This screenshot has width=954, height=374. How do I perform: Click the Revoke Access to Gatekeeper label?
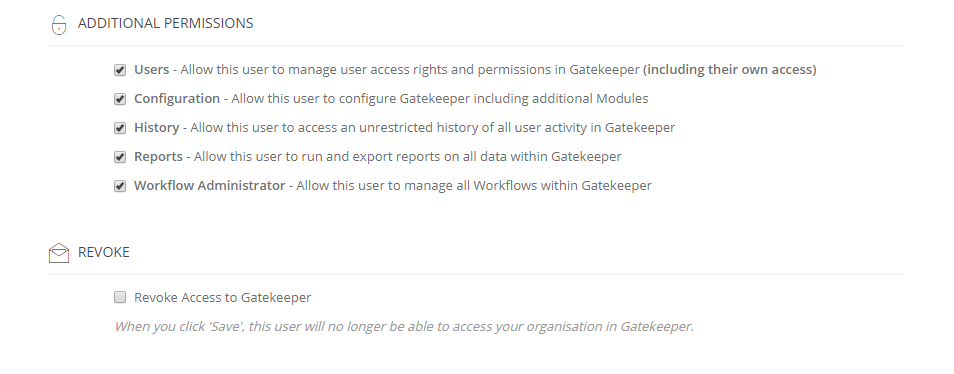(x=223, y=297)
